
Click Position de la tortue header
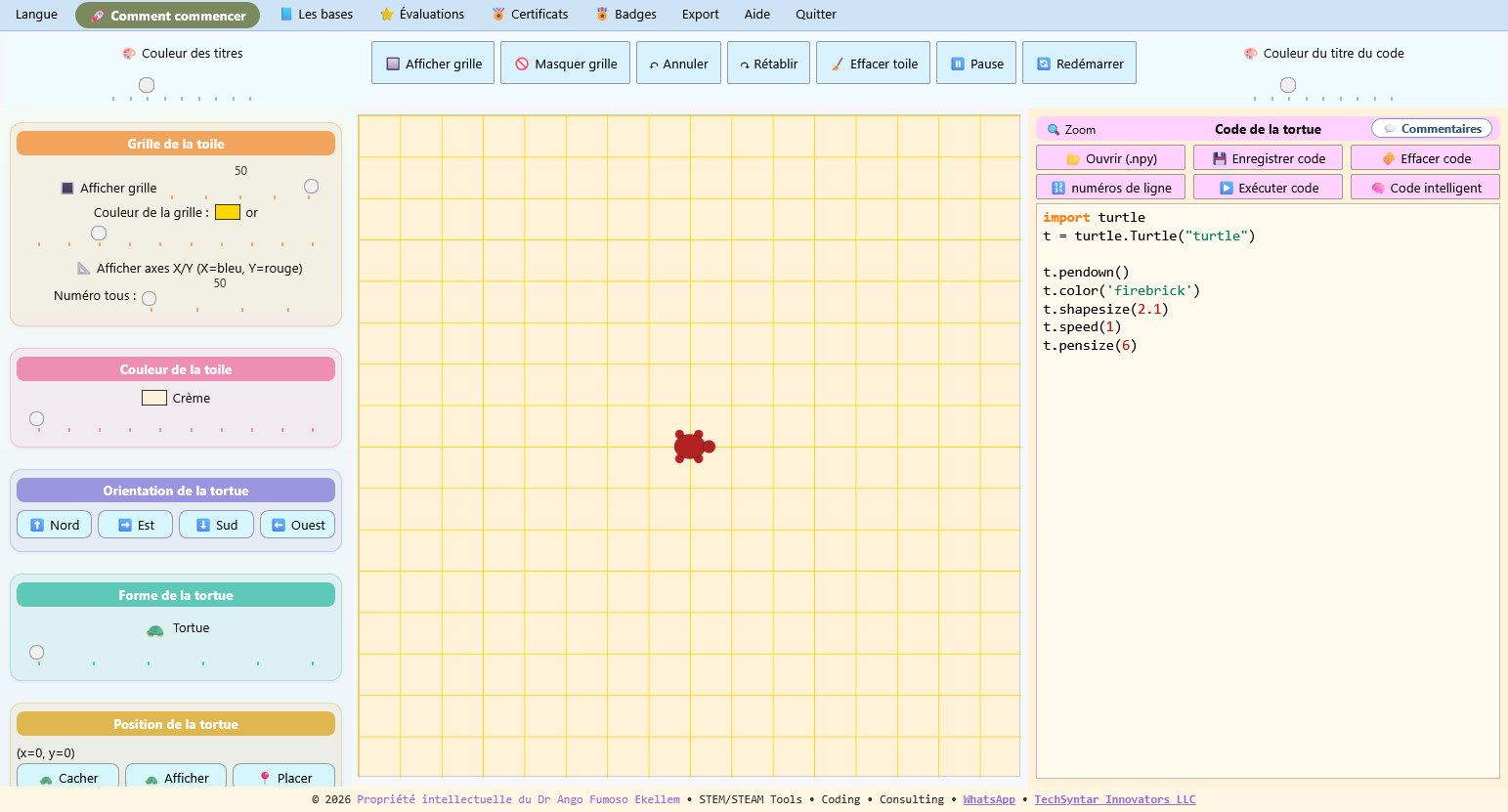click(176, 724)
